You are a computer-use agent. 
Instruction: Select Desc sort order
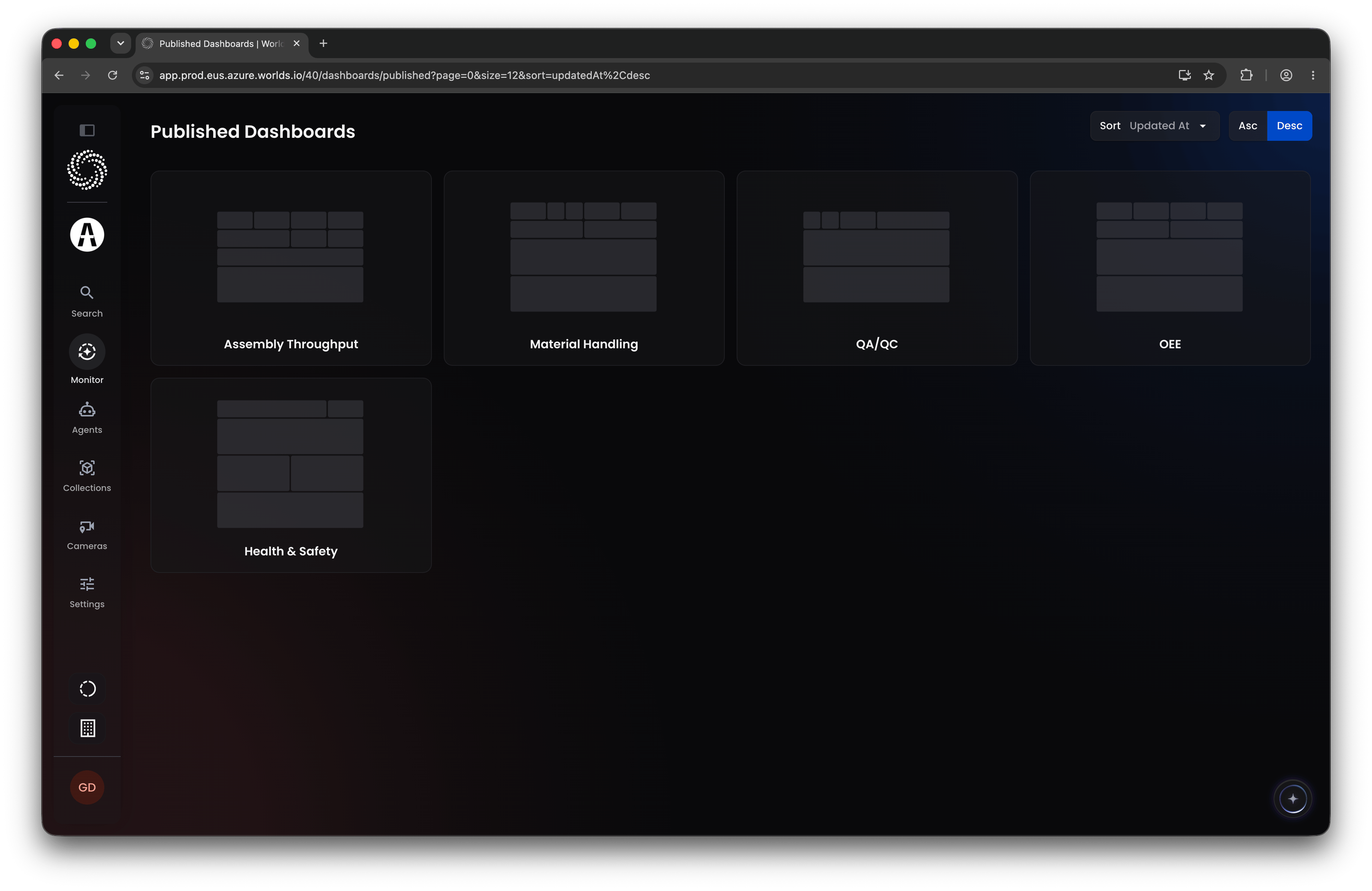pyautogui.click(x=1289, y=126)
